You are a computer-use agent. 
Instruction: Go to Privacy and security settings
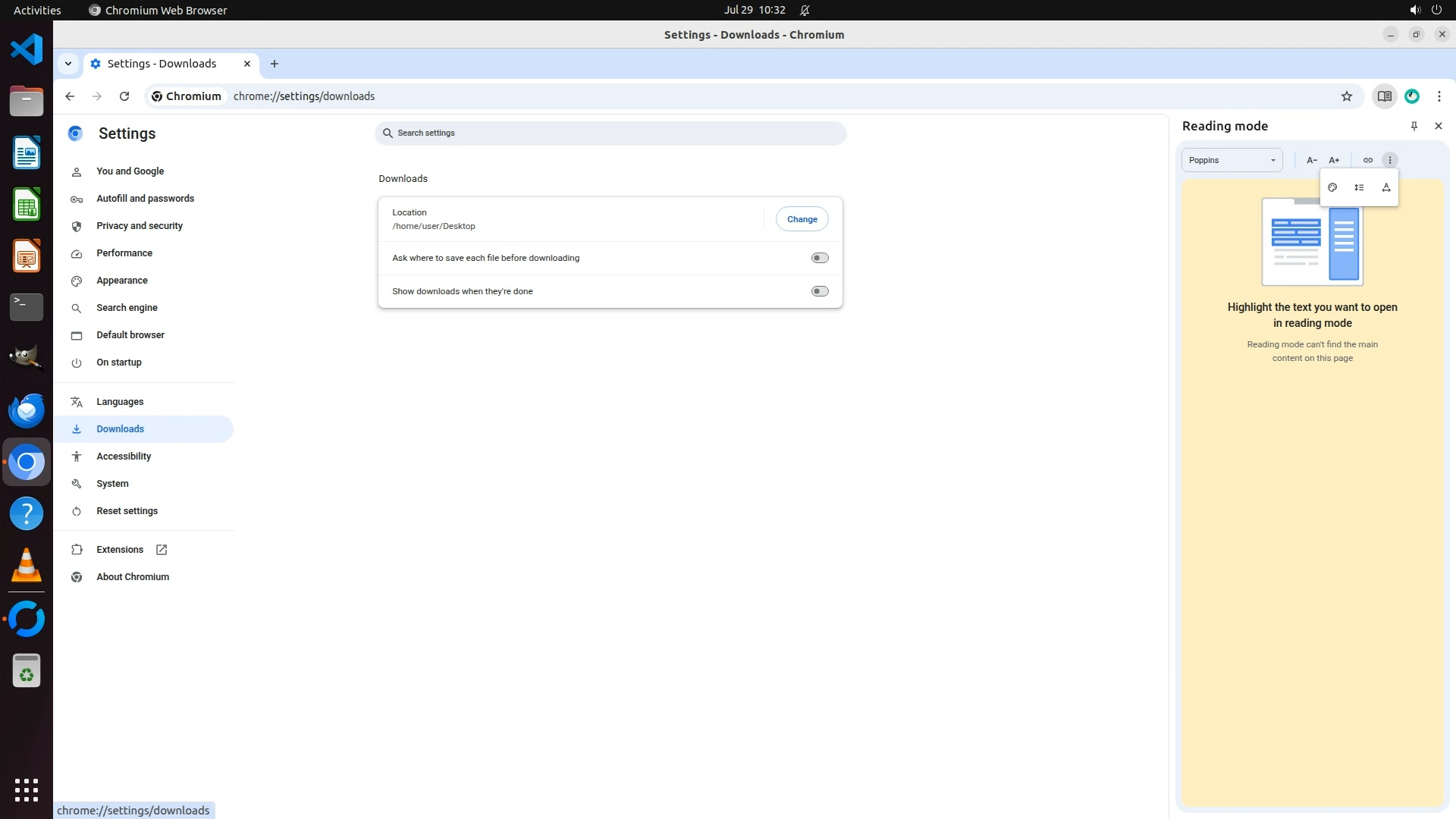tap(139, 226)
